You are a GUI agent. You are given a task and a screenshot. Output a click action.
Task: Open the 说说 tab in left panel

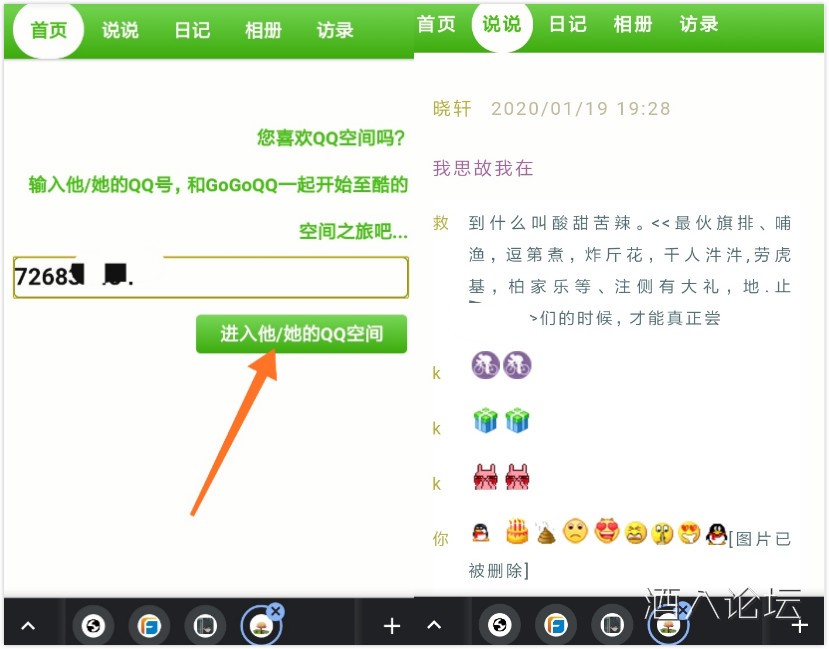click(x=120, y=30)
